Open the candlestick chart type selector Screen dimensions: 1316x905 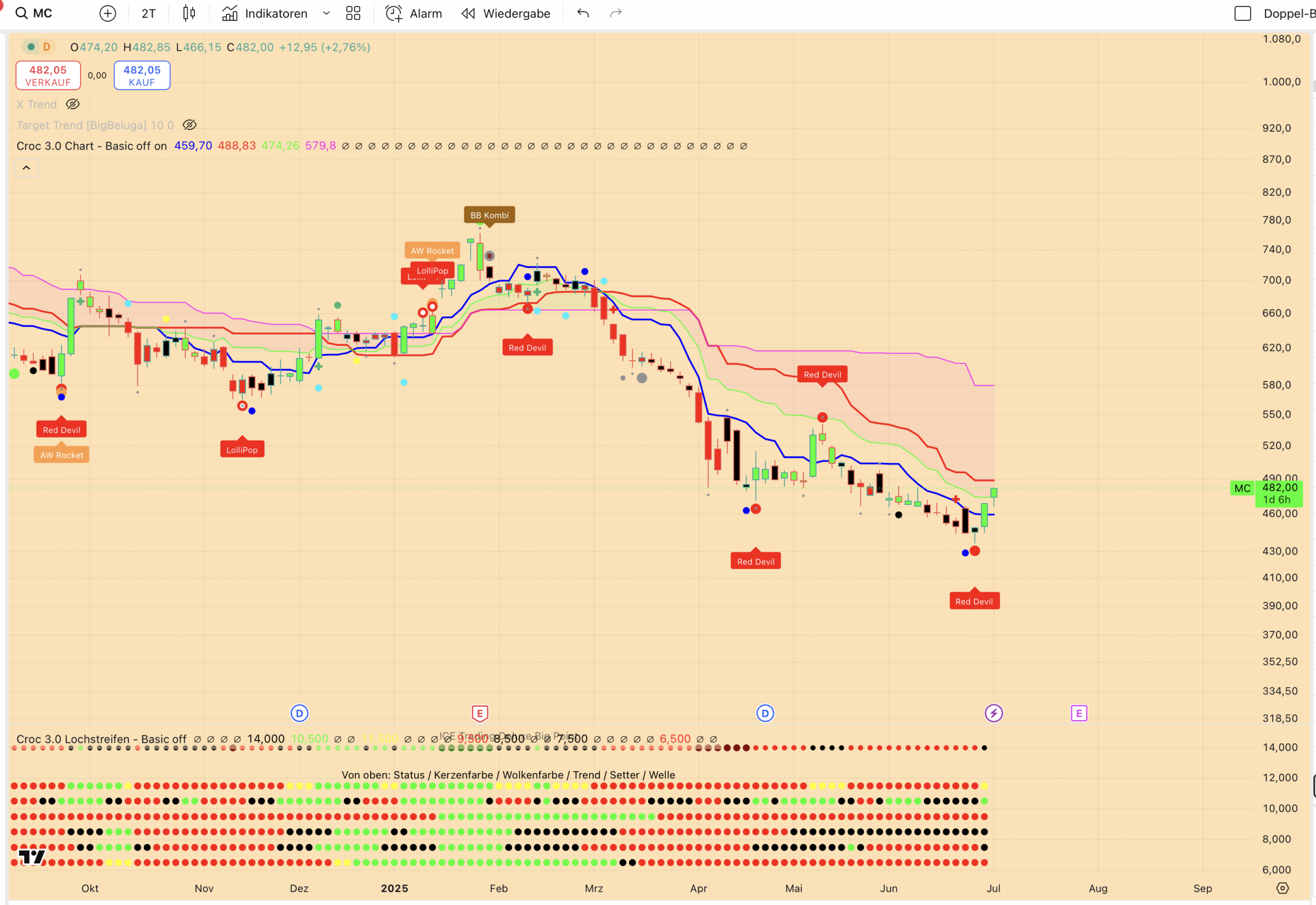(x=189, y=13)
